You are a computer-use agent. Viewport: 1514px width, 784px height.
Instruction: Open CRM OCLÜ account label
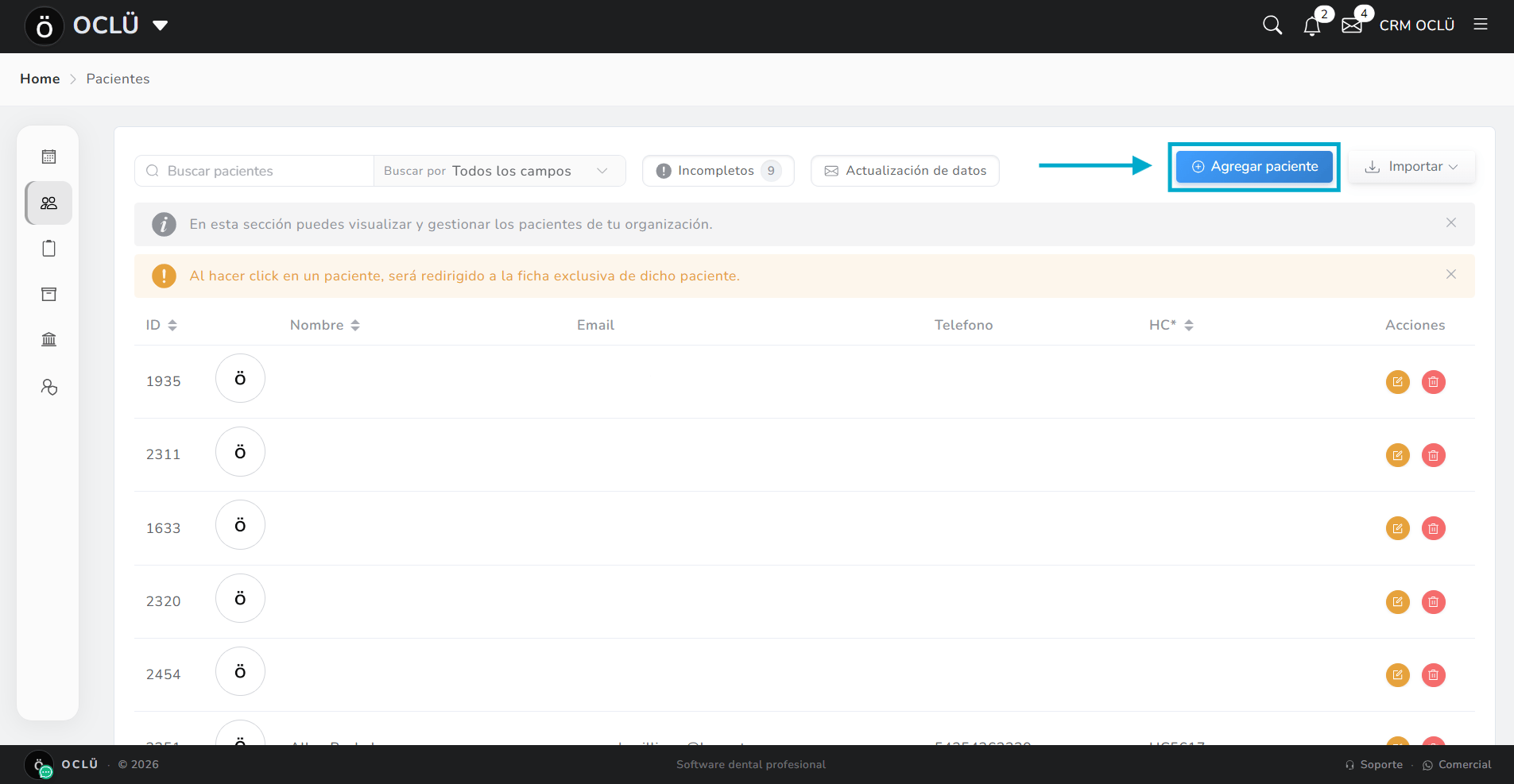[1417, 25]
